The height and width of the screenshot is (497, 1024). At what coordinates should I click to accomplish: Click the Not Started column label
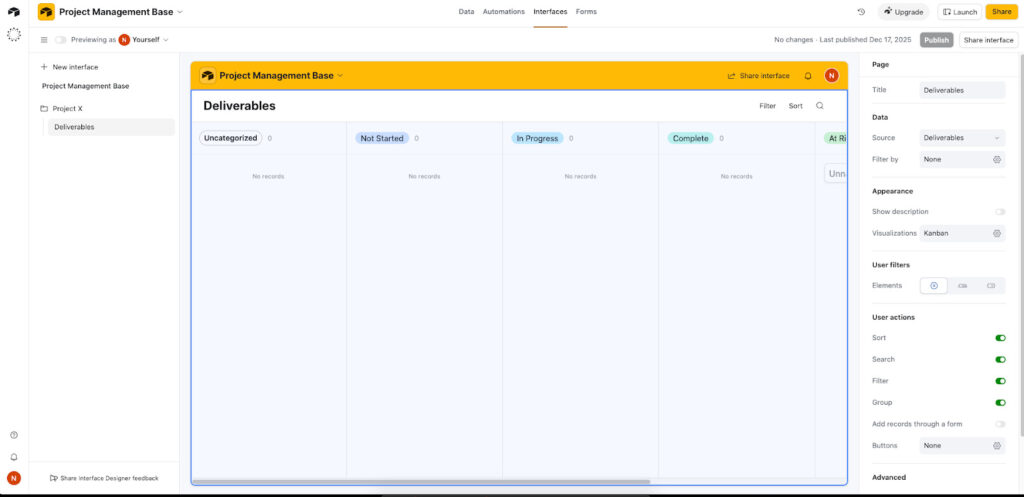[x=382, y=138]
